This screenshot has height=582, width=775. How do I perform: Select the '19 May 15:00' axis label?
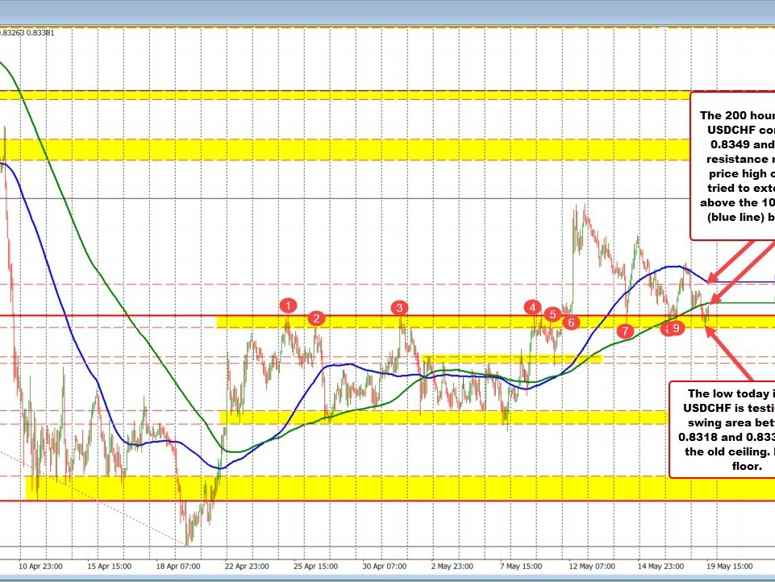729,566
